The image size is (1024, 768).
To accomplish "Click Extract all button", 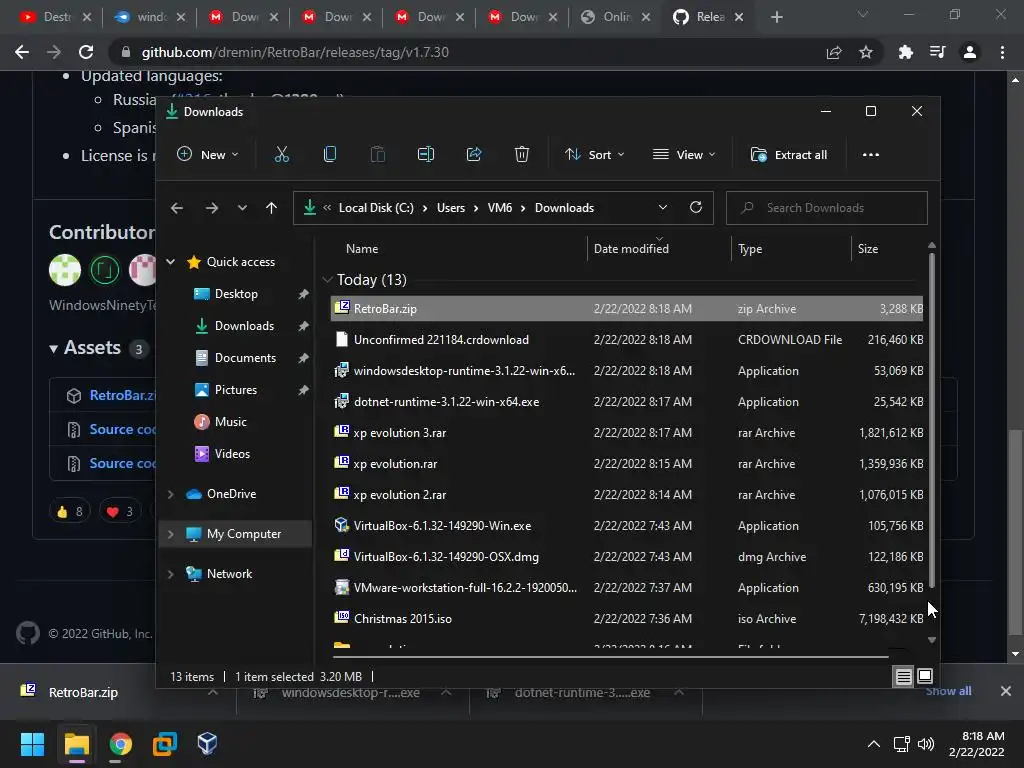I will 789,155.
